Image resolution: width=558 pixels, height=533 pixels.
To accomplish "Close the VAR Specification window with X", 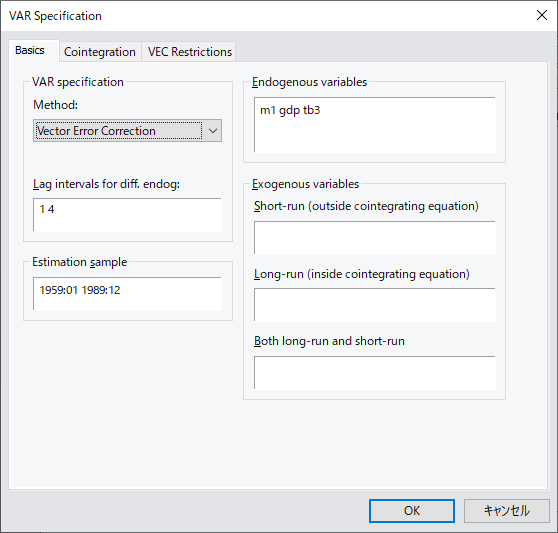I will click(542, 15).
